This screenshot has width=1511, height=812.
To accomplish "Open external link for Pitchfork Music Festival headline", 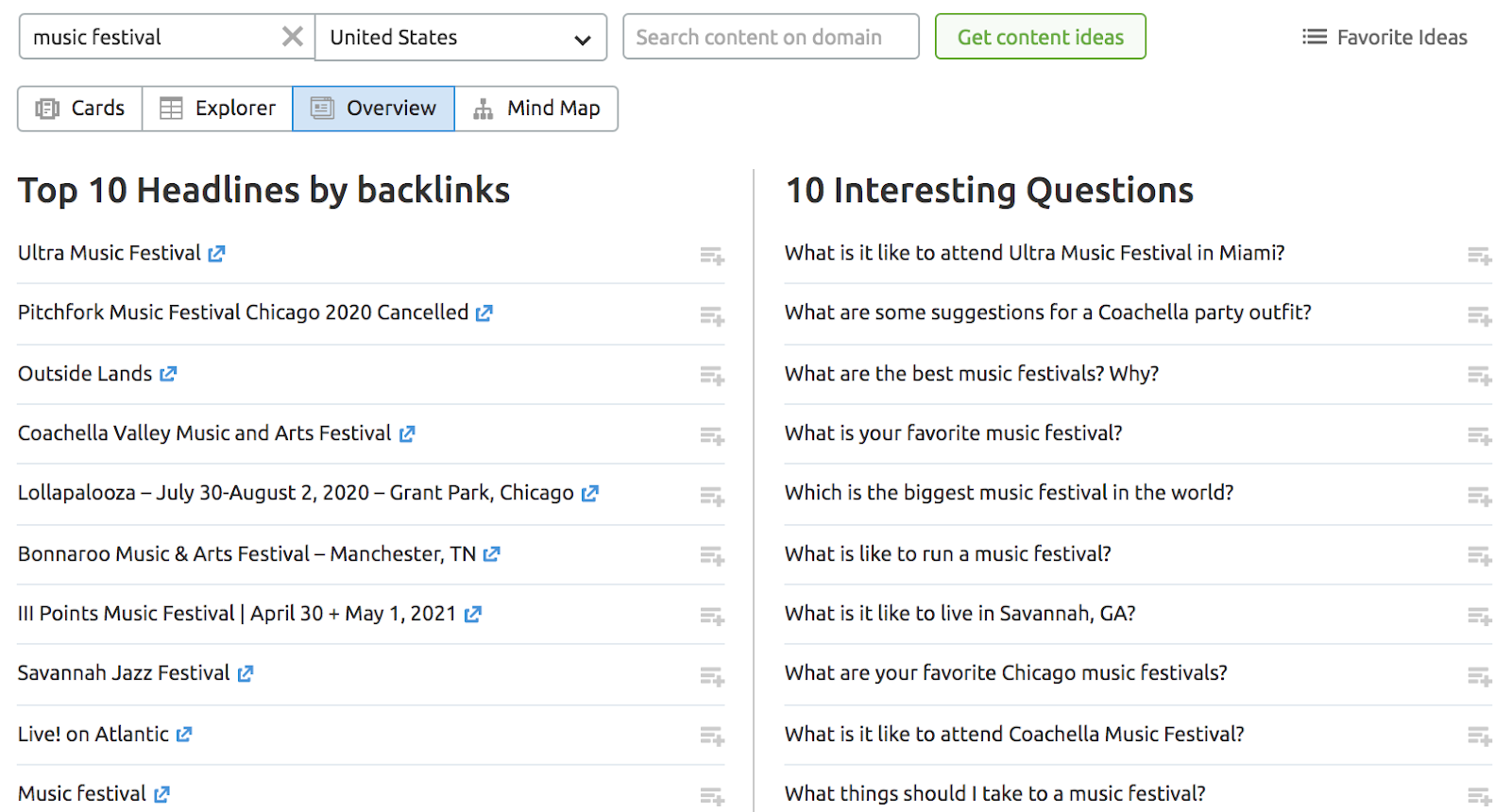I will (x=484, y=313).
